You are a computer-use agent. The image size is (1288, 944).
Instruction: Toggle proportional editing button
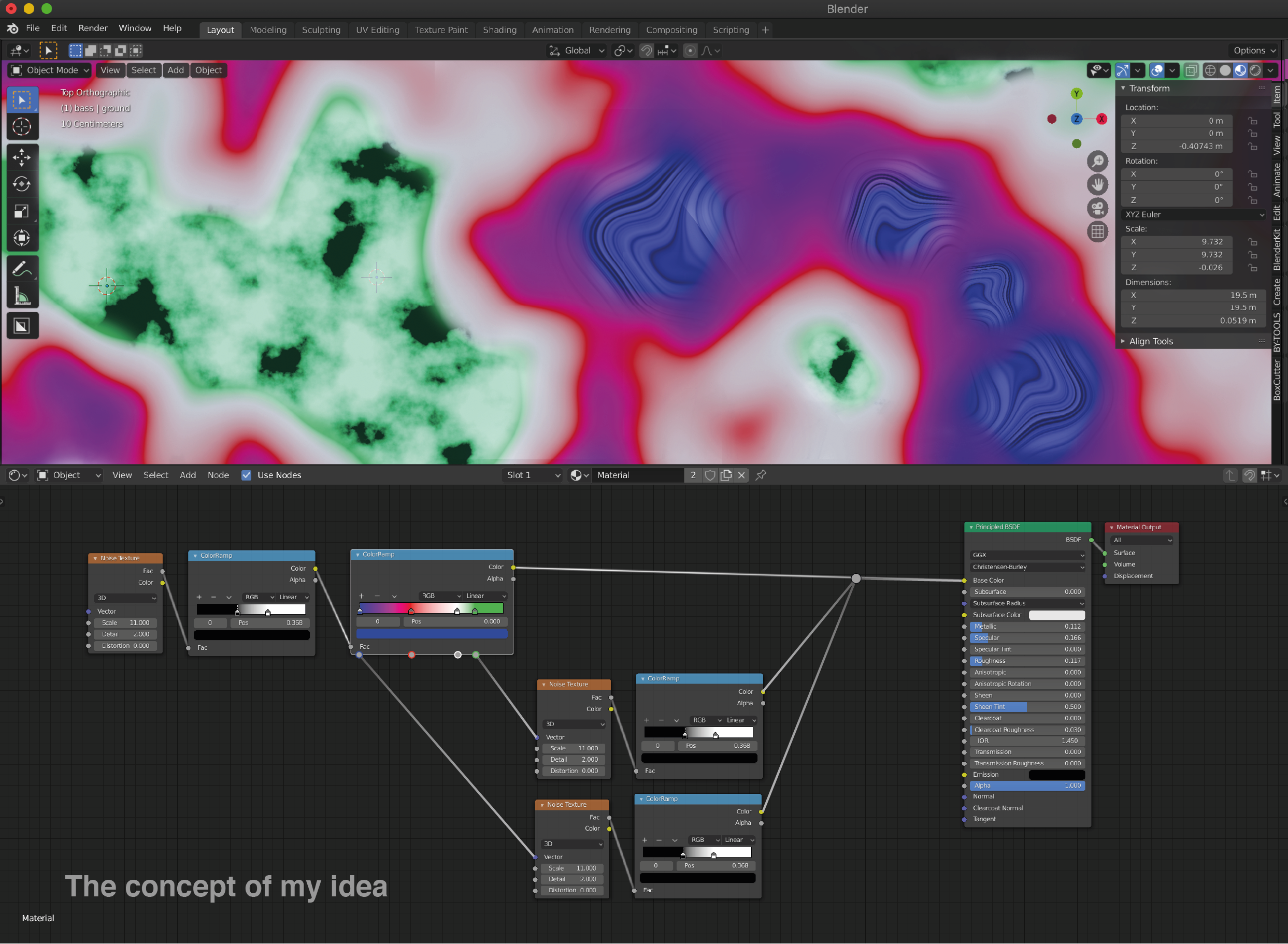click(x=690, y=50)
